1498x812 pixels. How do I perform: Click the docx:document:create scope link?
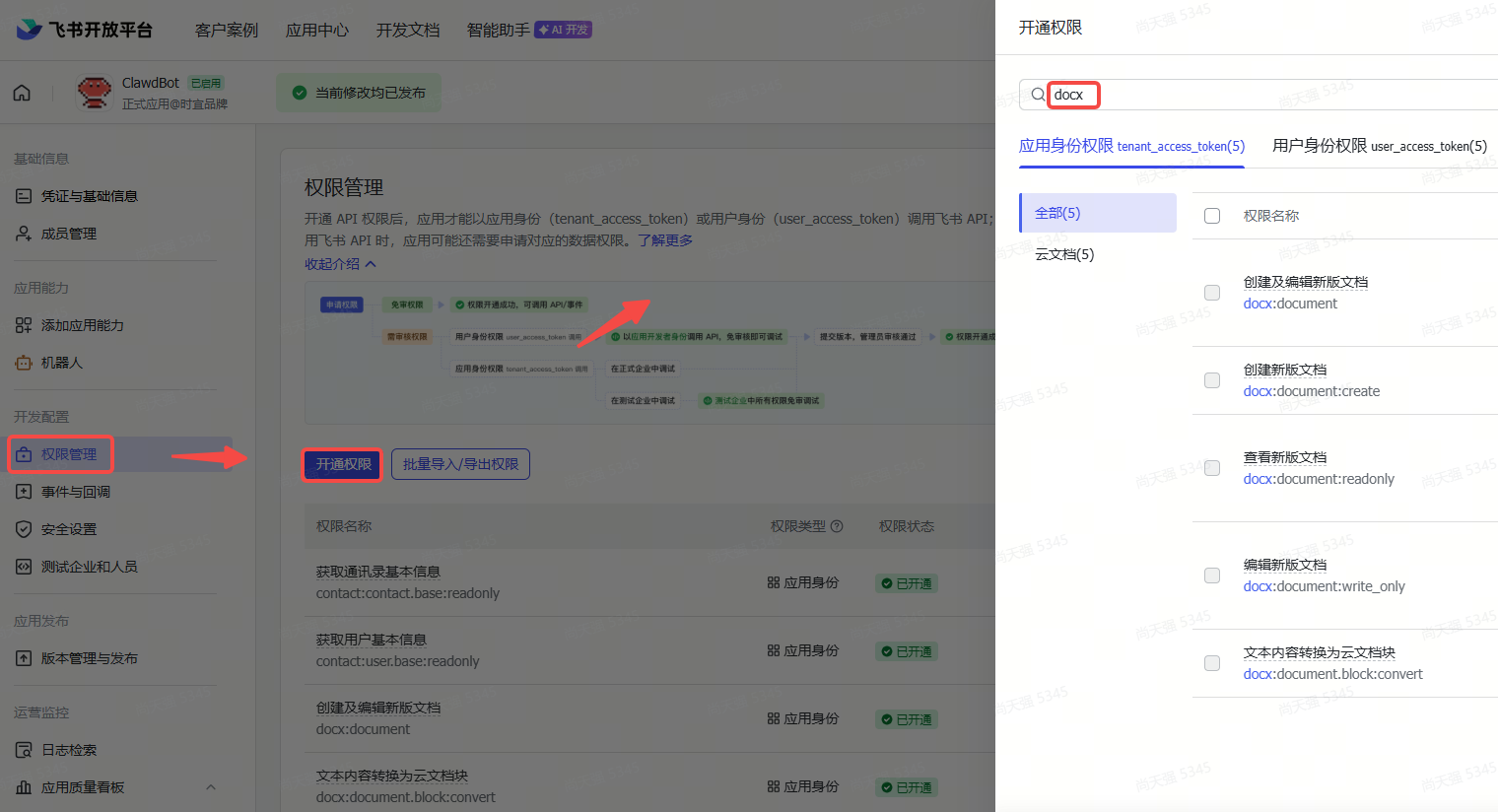[x=1312, y=391]
